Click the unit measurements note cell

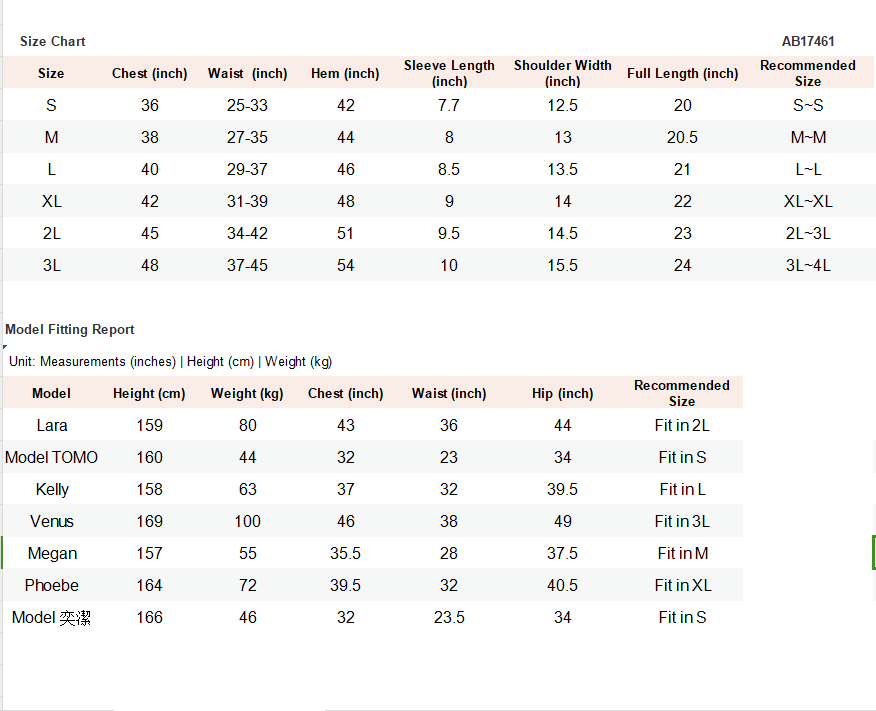170,361
